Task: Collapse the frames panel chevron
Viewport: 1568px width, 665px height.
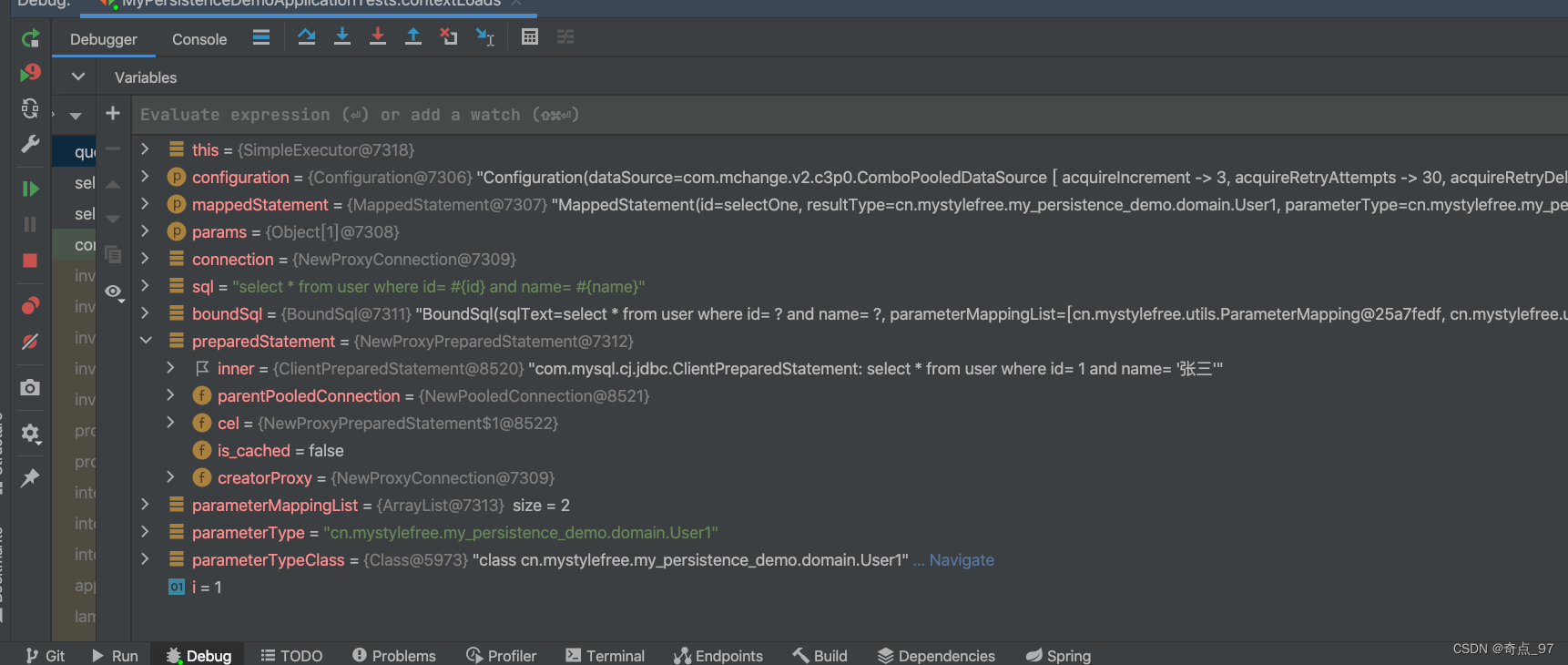Action: click(x=78, y=77)
